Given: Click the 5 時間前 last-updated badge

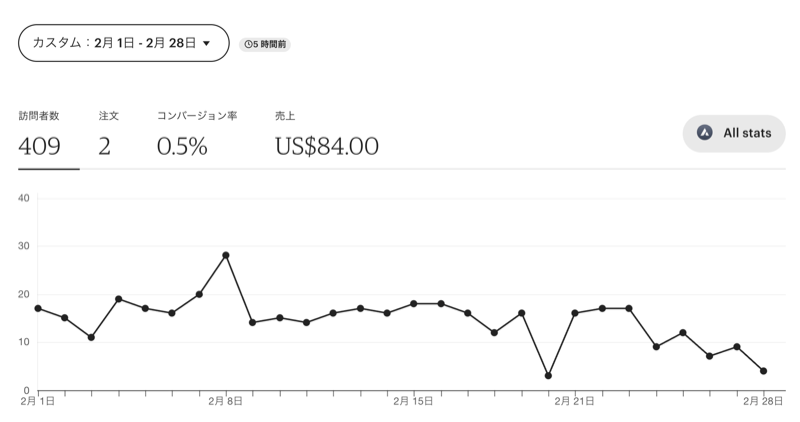Looking at the screenshot, I should coord(265,44).
